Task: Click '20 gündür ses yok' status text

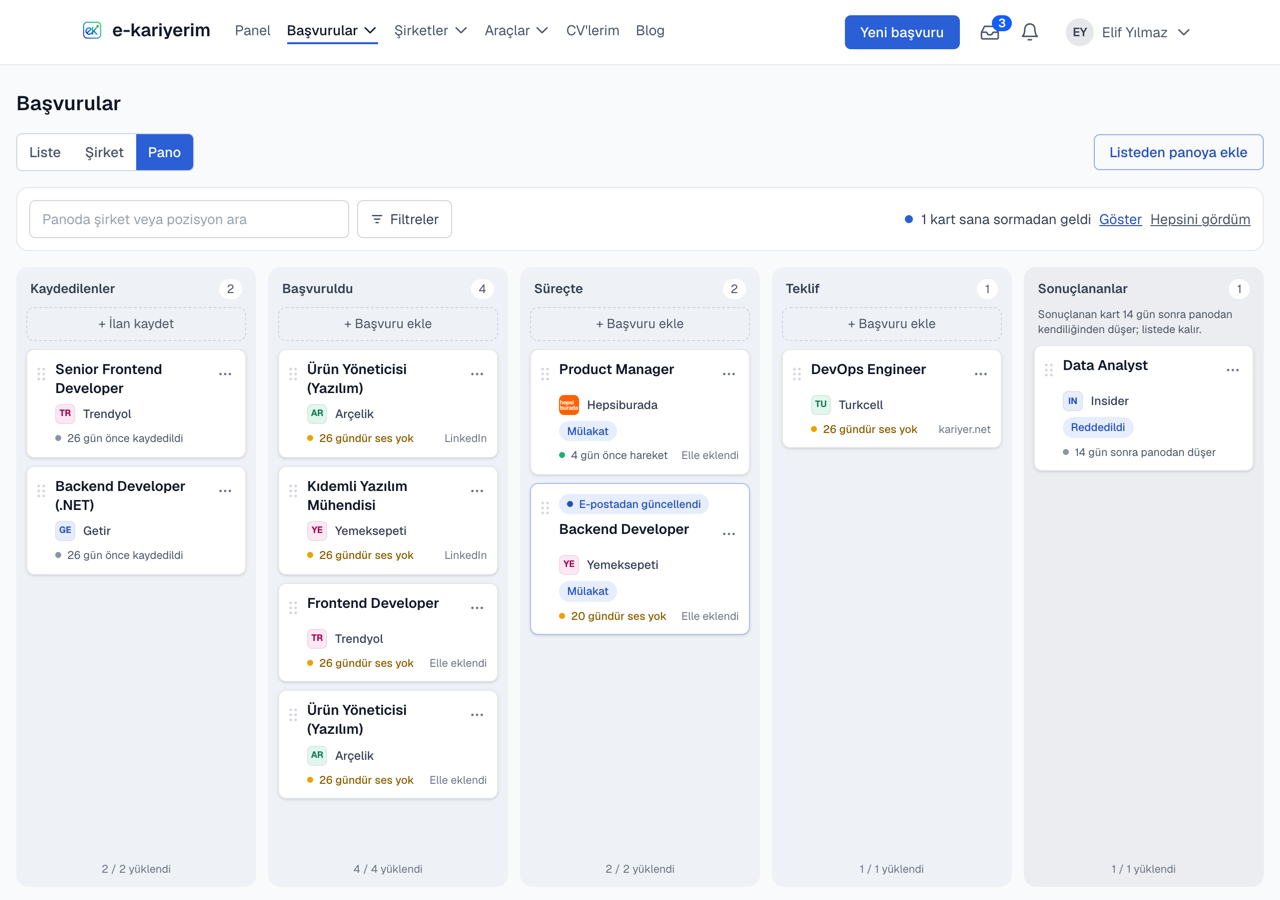Action: click(618, 616)
